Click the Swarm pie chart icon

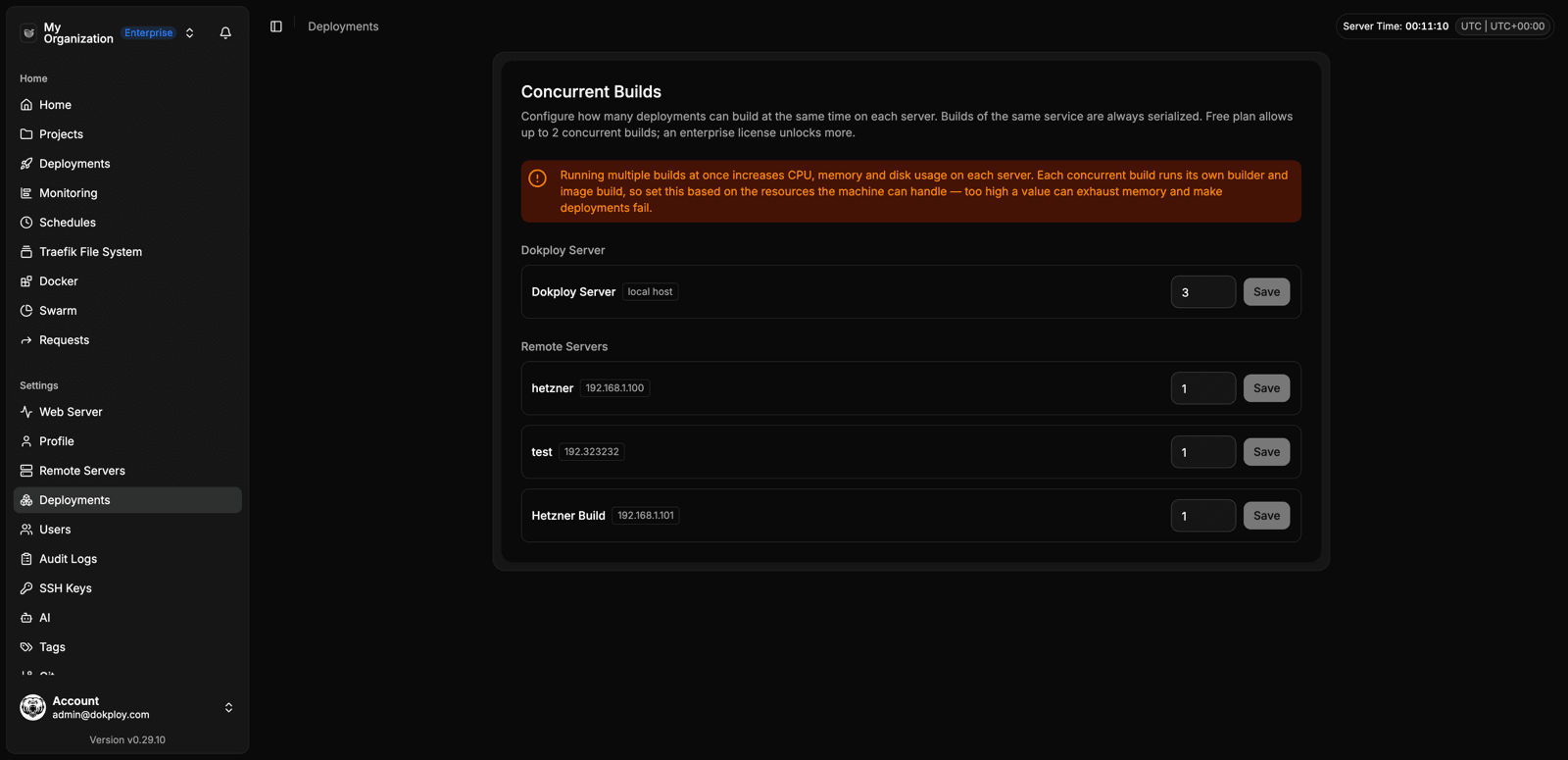click(x=26, y=311)
